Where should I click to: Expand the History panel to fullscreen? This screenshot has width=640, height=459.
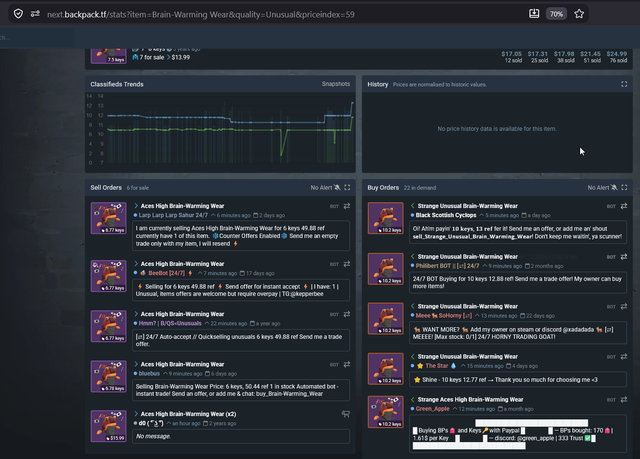coord(624,84)
